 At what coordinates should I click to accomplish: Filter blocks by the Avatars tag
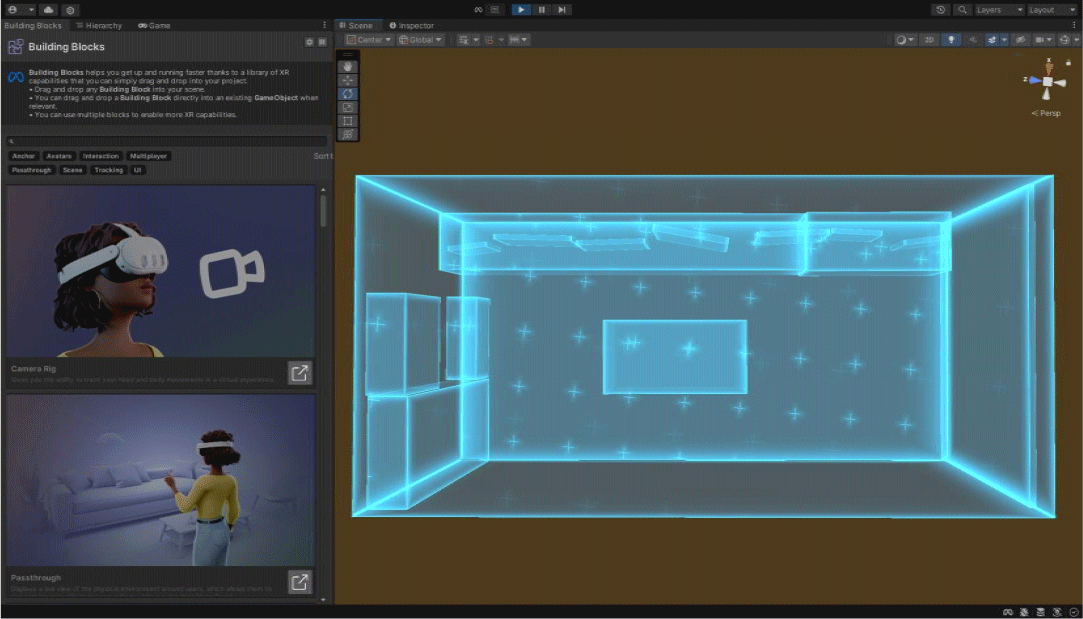pyautogui.click(x=59, y=156)
